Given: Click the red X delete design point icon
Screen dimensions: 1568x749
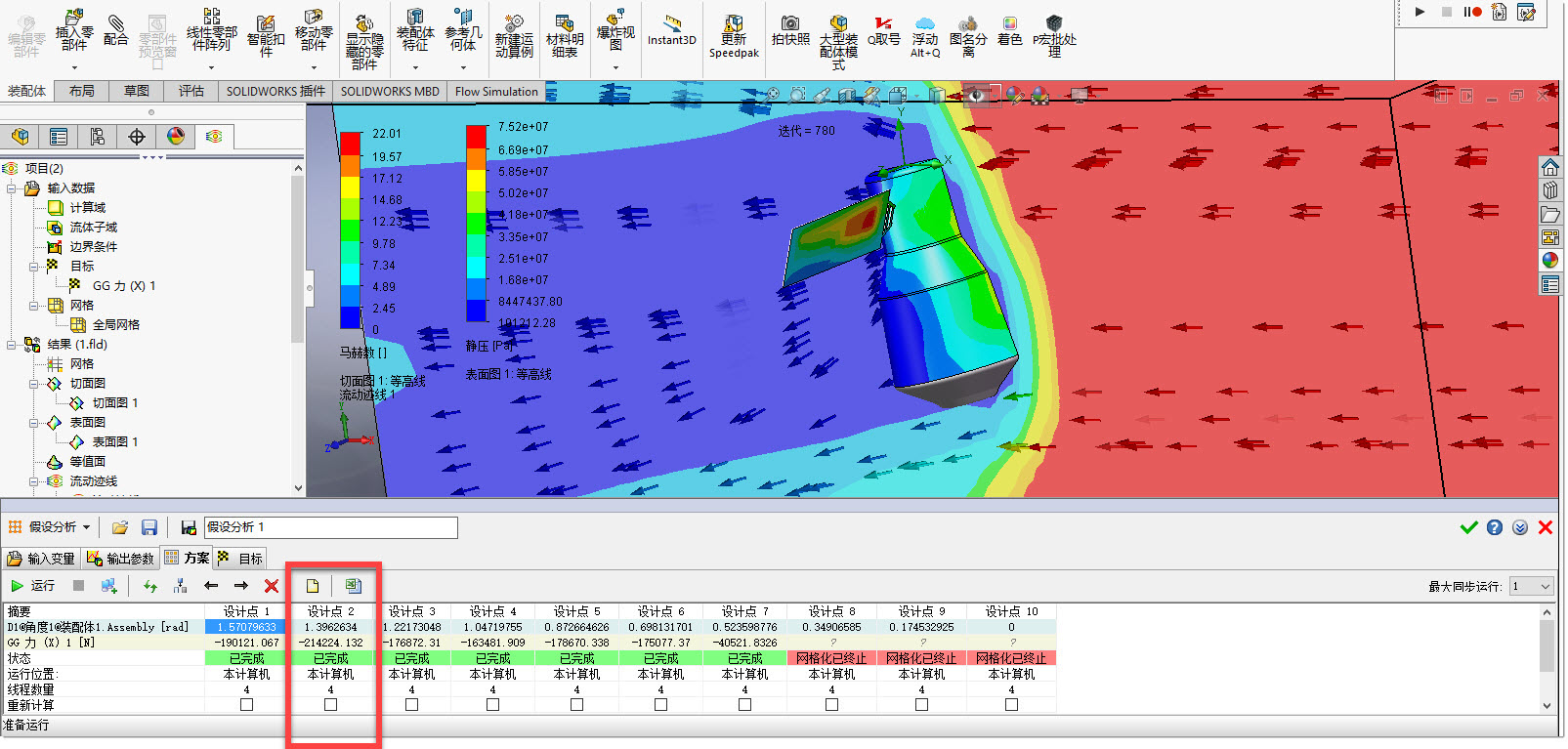Looking at the screenshot, I should point(272,586).
